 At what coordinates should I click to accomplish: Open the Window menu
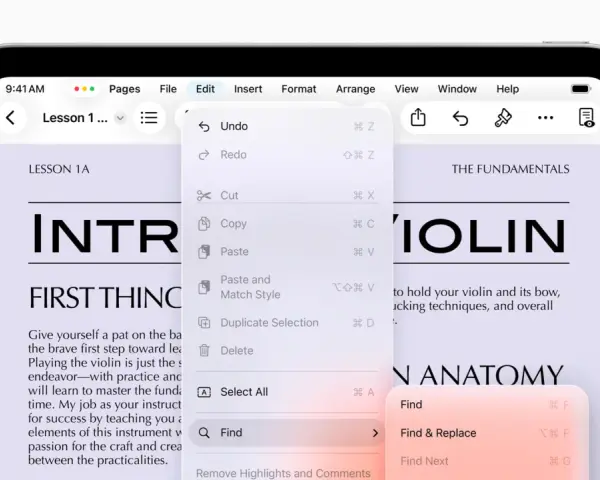click(x=457, y=89)
